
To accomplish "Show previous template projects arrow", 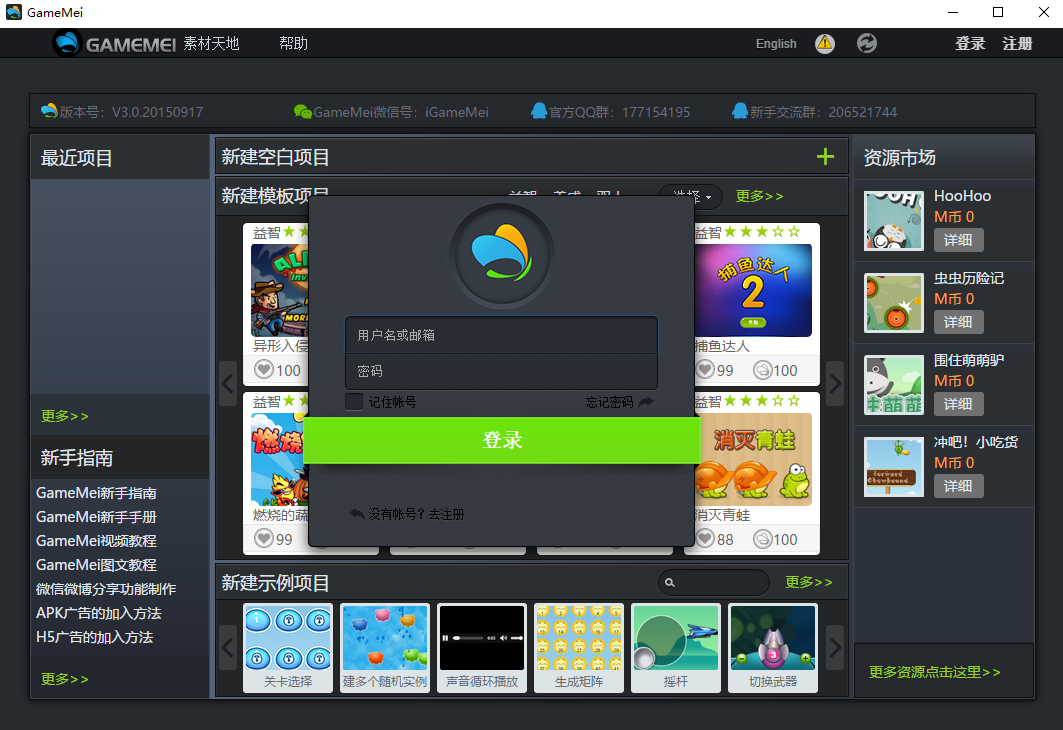I will coord(228,384).
